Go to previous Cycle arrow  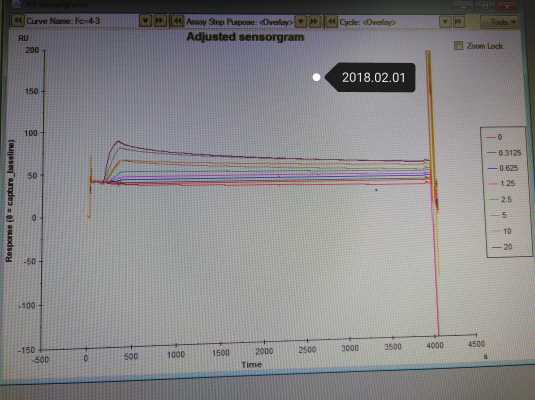coord(331,22)
